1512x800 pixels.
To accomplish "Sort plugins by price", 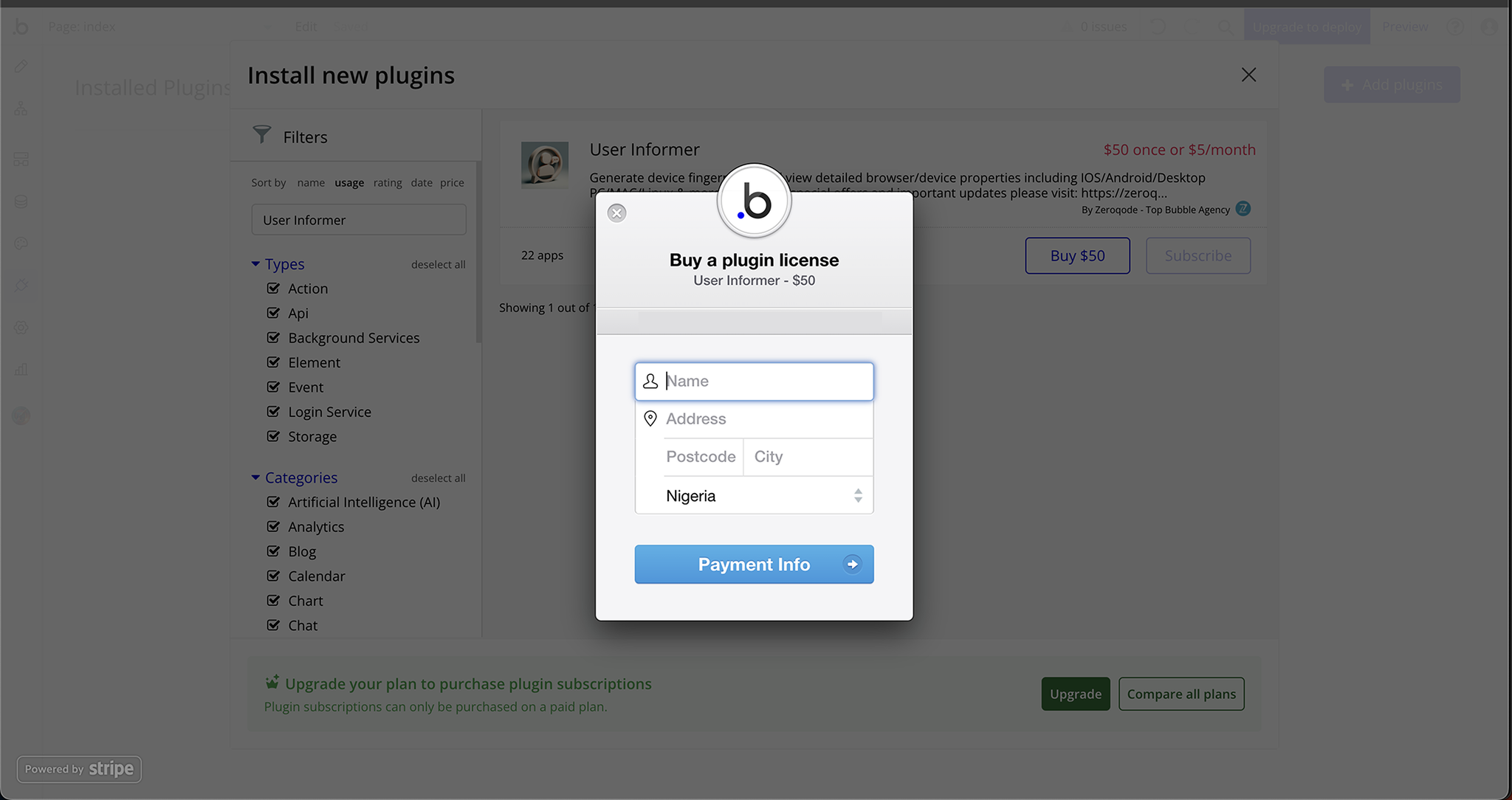I will click(452, 183).
